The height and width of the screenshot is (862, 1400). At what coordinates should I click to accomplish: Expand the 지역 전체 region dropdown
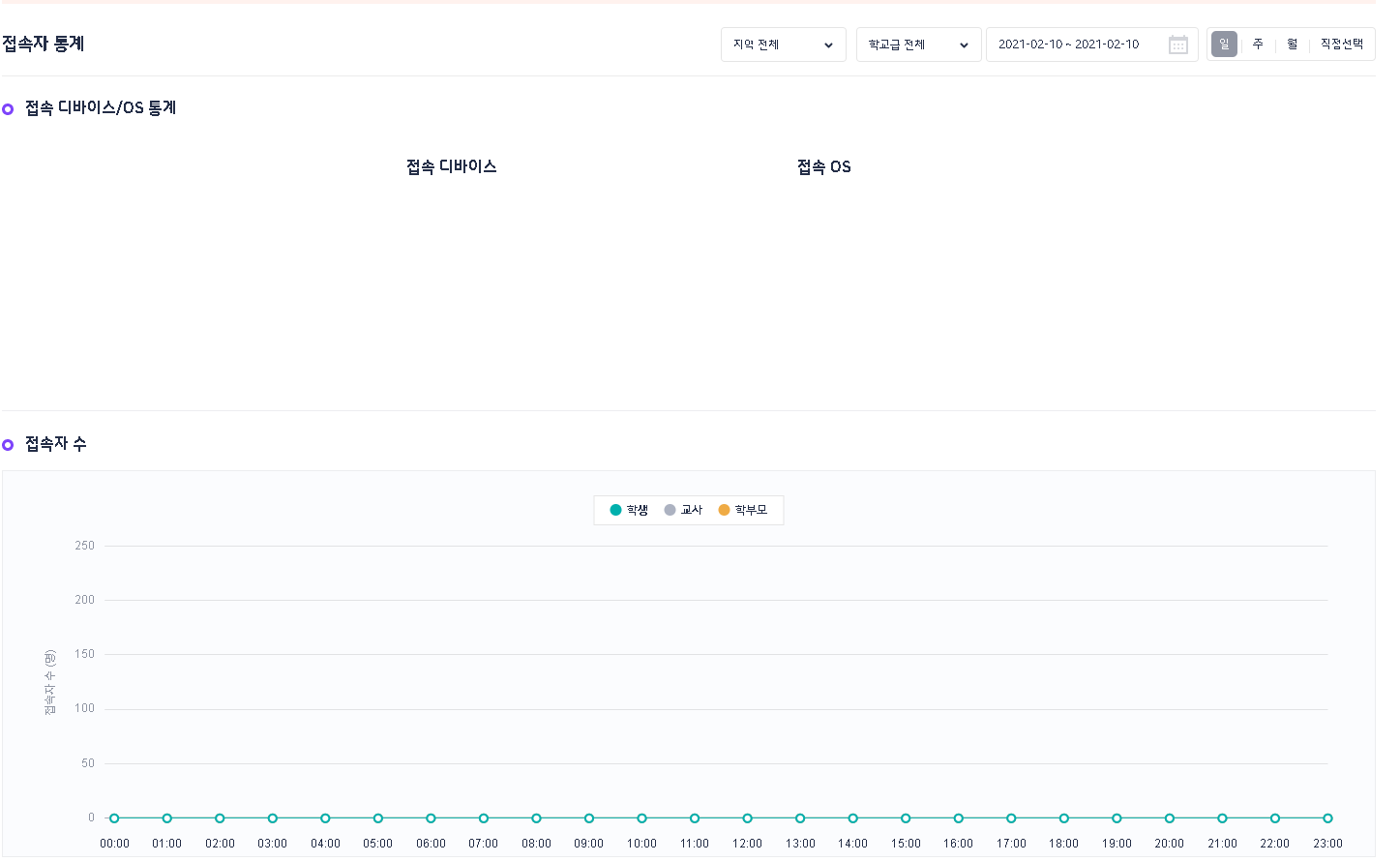click(783, 45)
